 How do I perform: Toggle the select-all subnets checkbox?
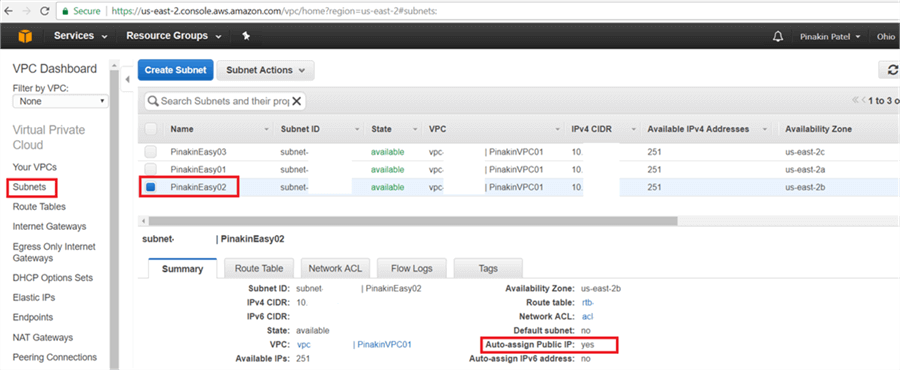tap(150, 129)
